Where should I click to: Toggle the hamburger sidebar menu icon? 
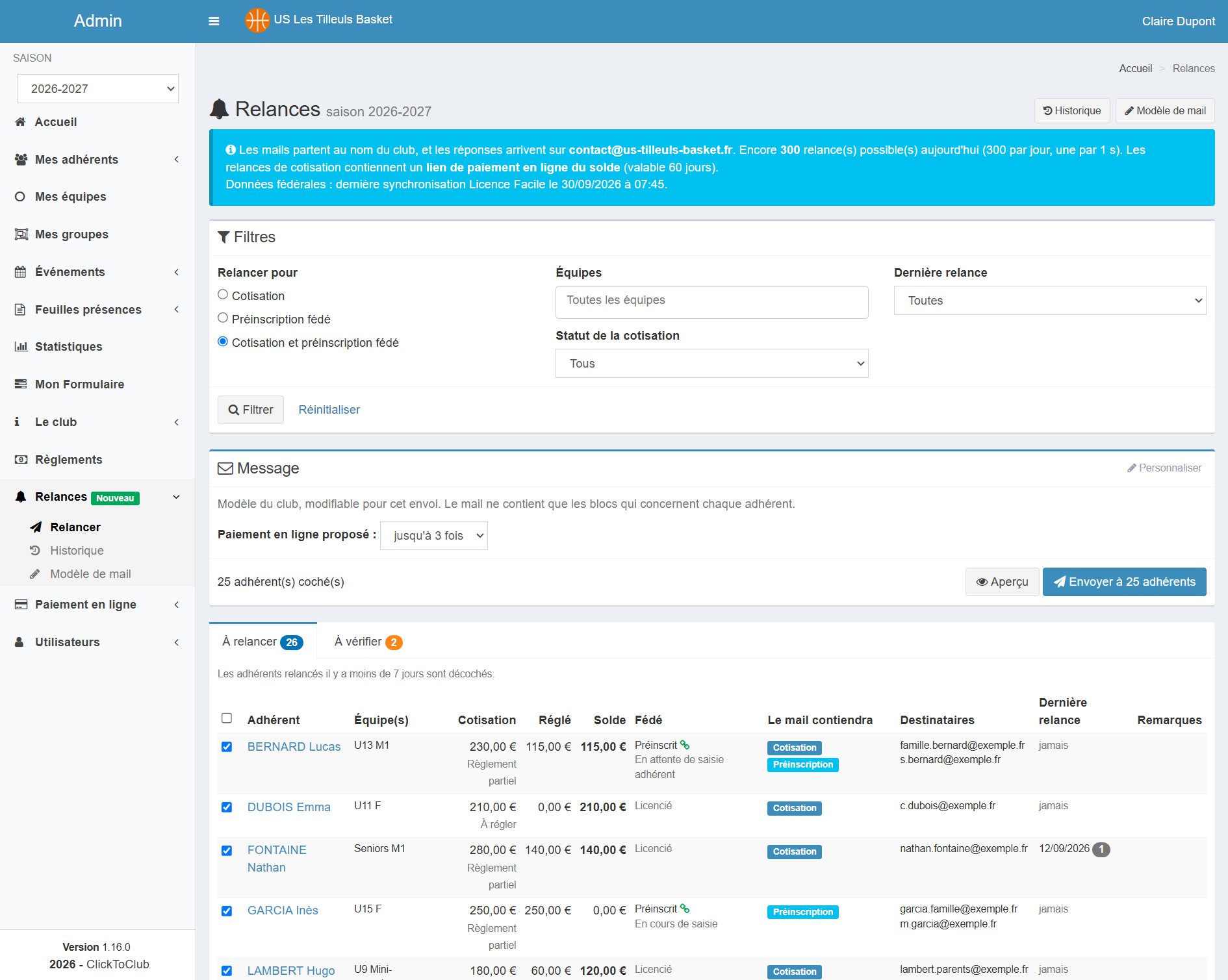point(214,21)
